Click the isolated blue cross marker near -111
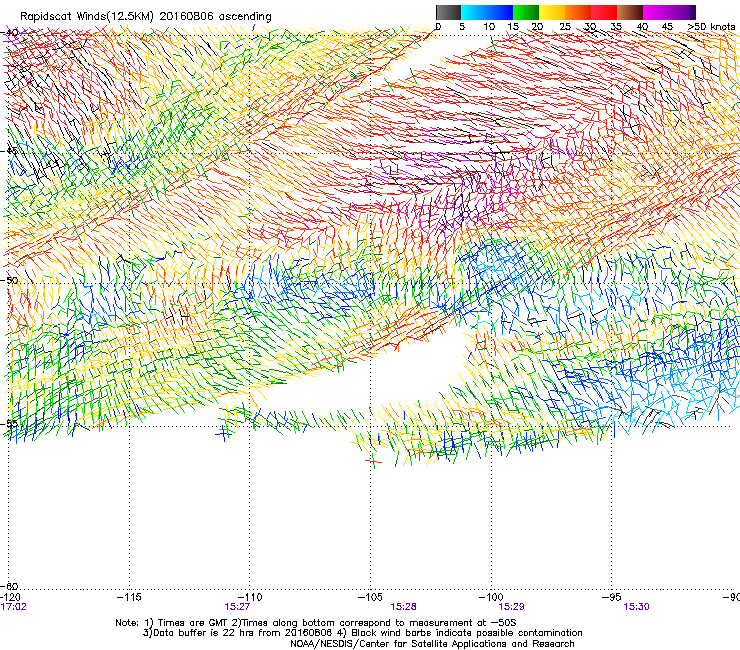 pos(224,433)
